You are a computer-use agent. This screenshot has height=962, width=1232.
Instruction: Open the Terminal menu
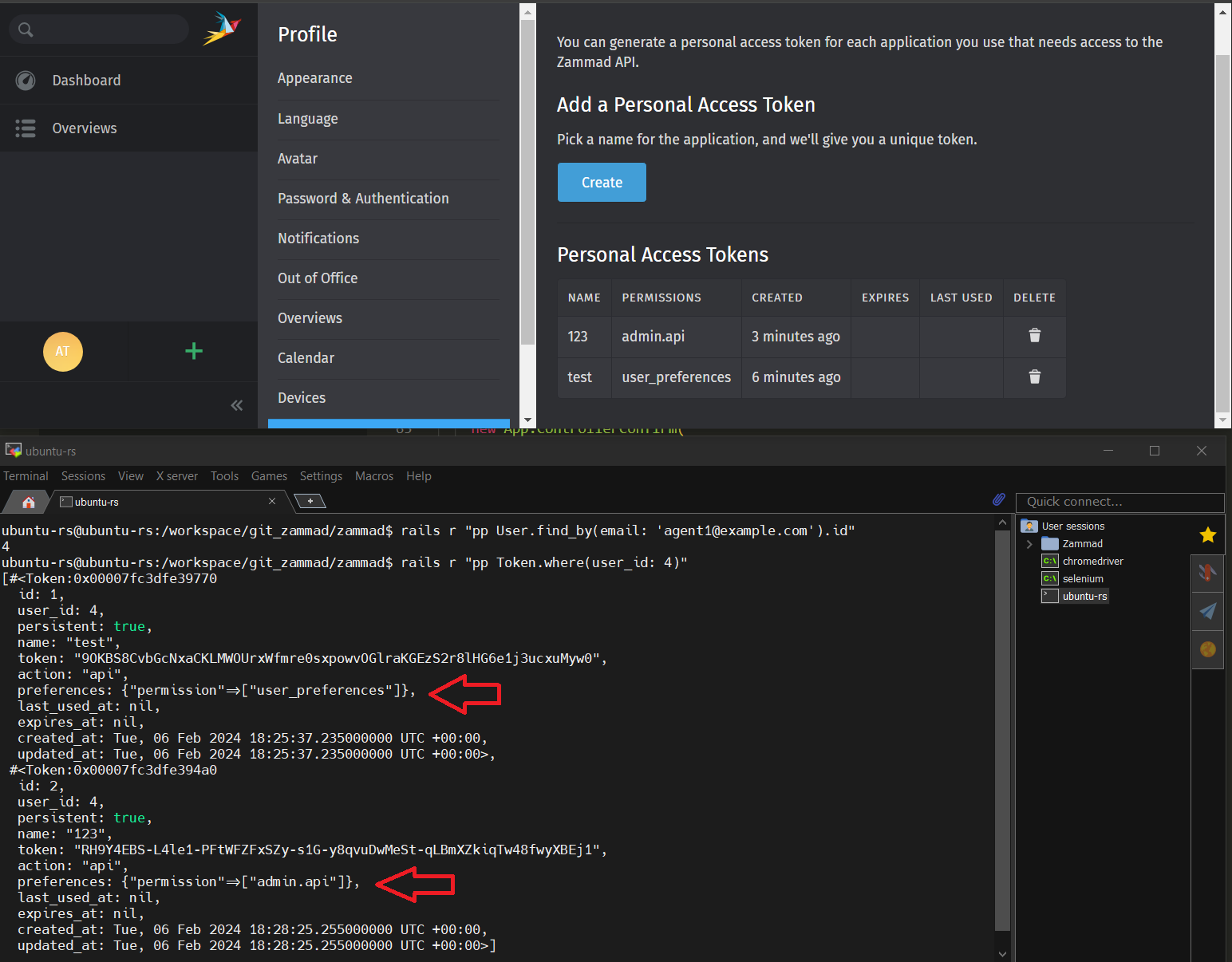point(26,476)
